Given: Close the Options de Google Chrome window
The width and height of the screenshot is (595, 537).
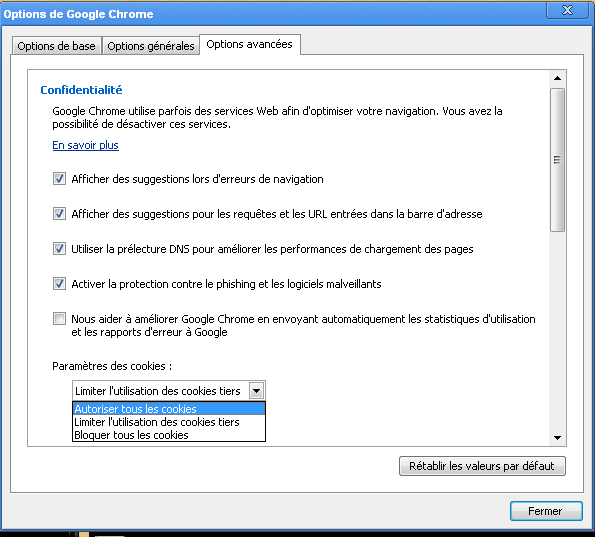Looking at the screenshot, I should click(567, 10).
